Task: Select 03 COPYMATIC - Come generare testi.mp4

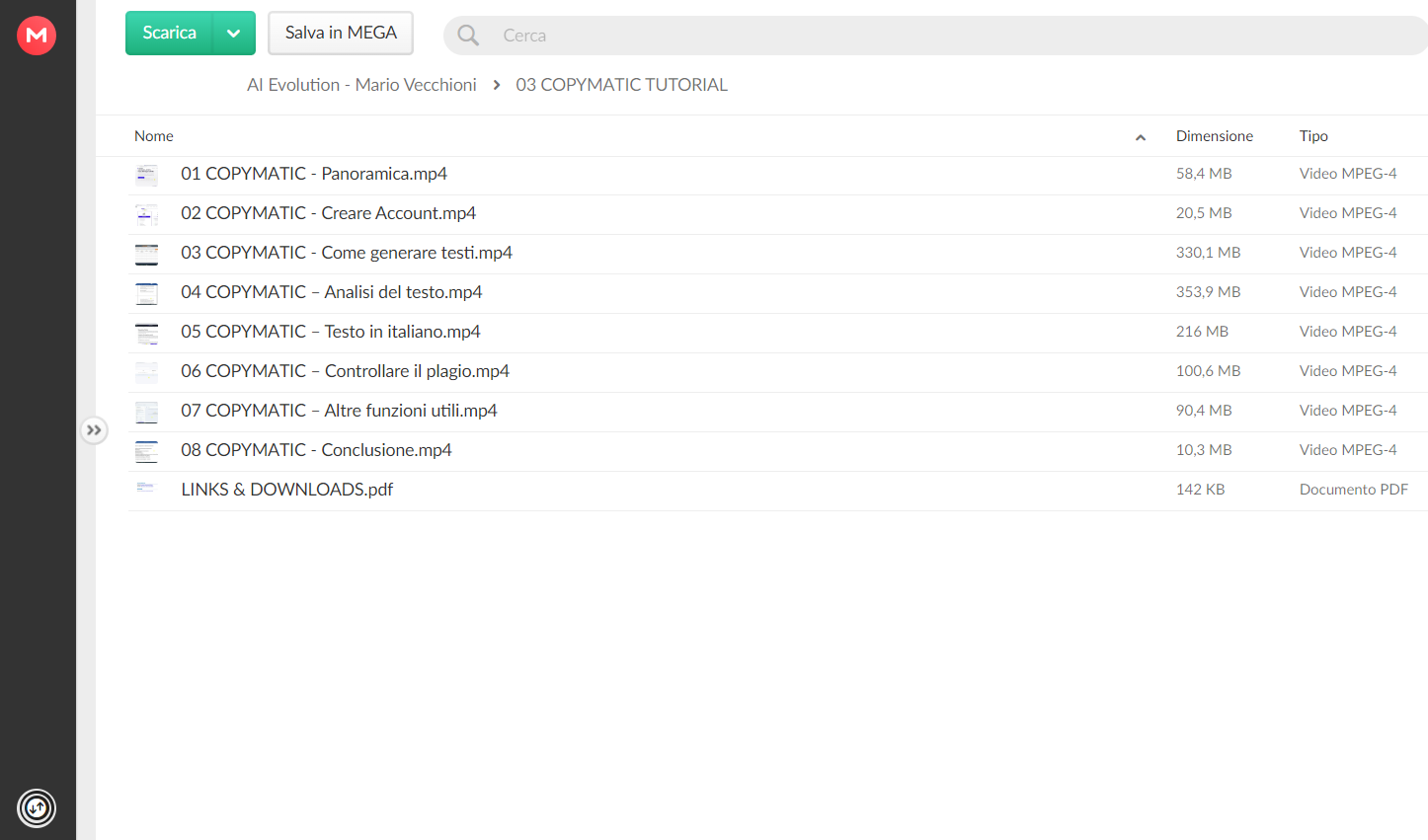Action: [347, 253]
